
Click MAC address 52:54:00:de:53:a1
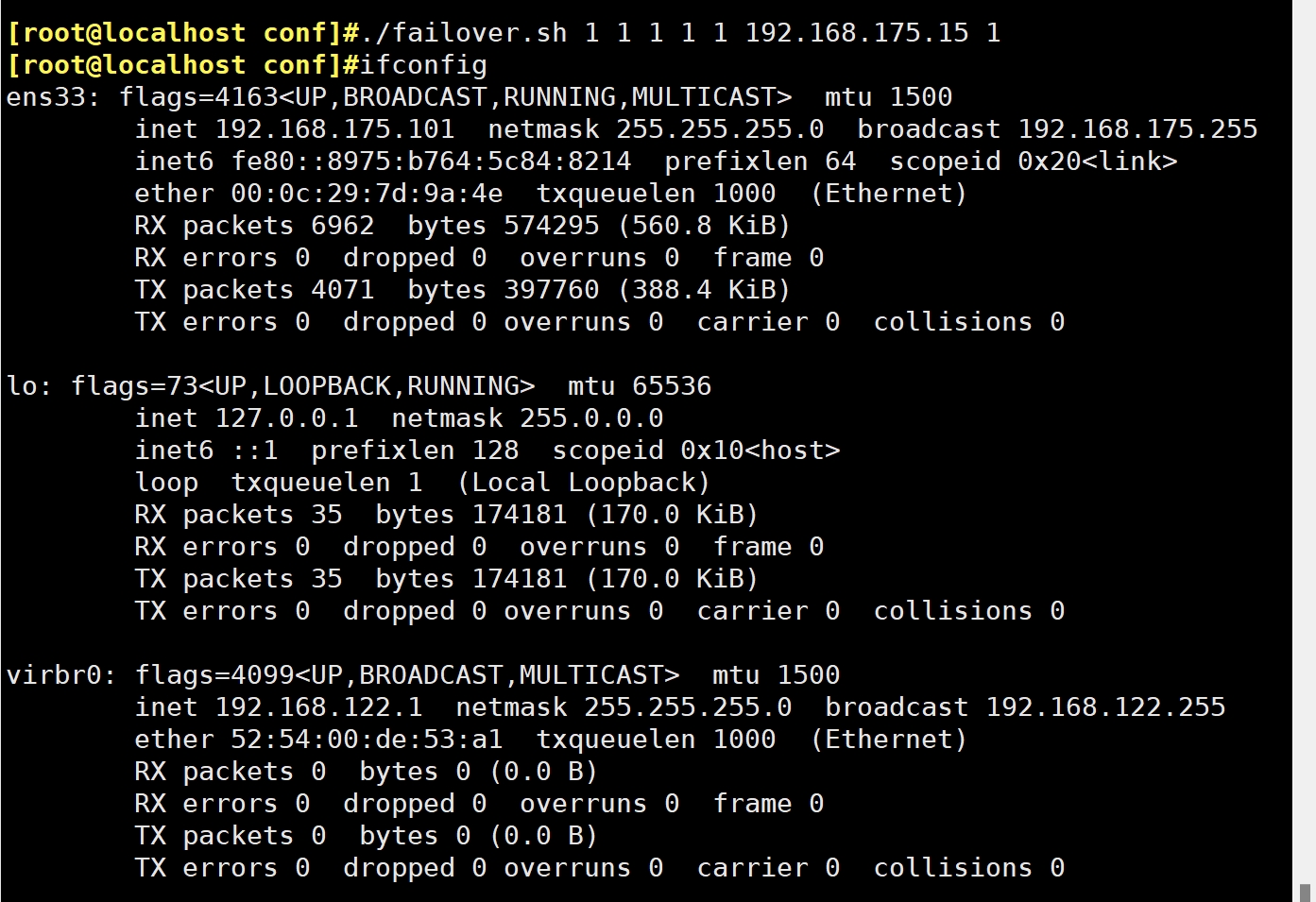367,740
